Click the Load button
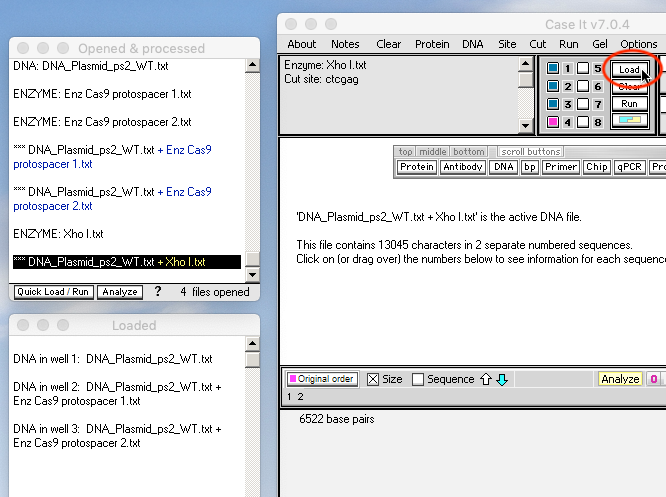 [629, 69]
